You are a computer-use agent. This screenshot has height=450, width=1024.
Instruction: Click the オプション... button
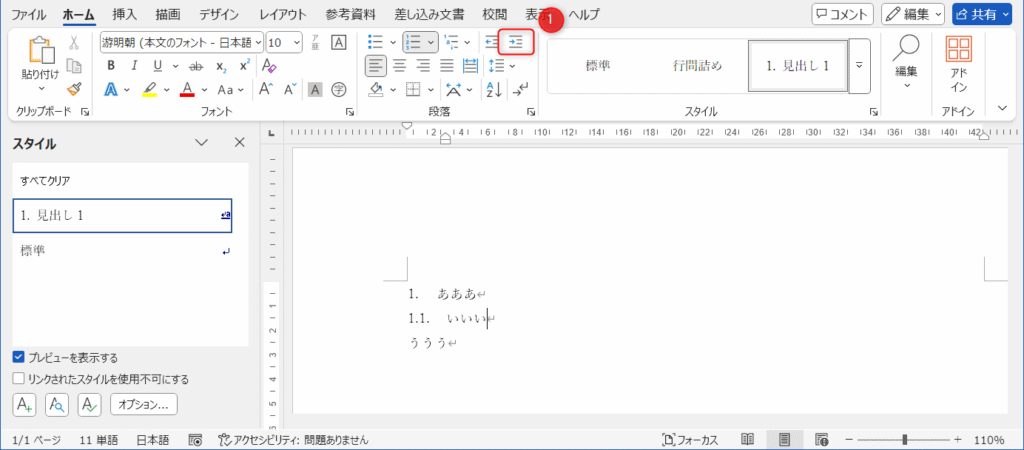144,405
